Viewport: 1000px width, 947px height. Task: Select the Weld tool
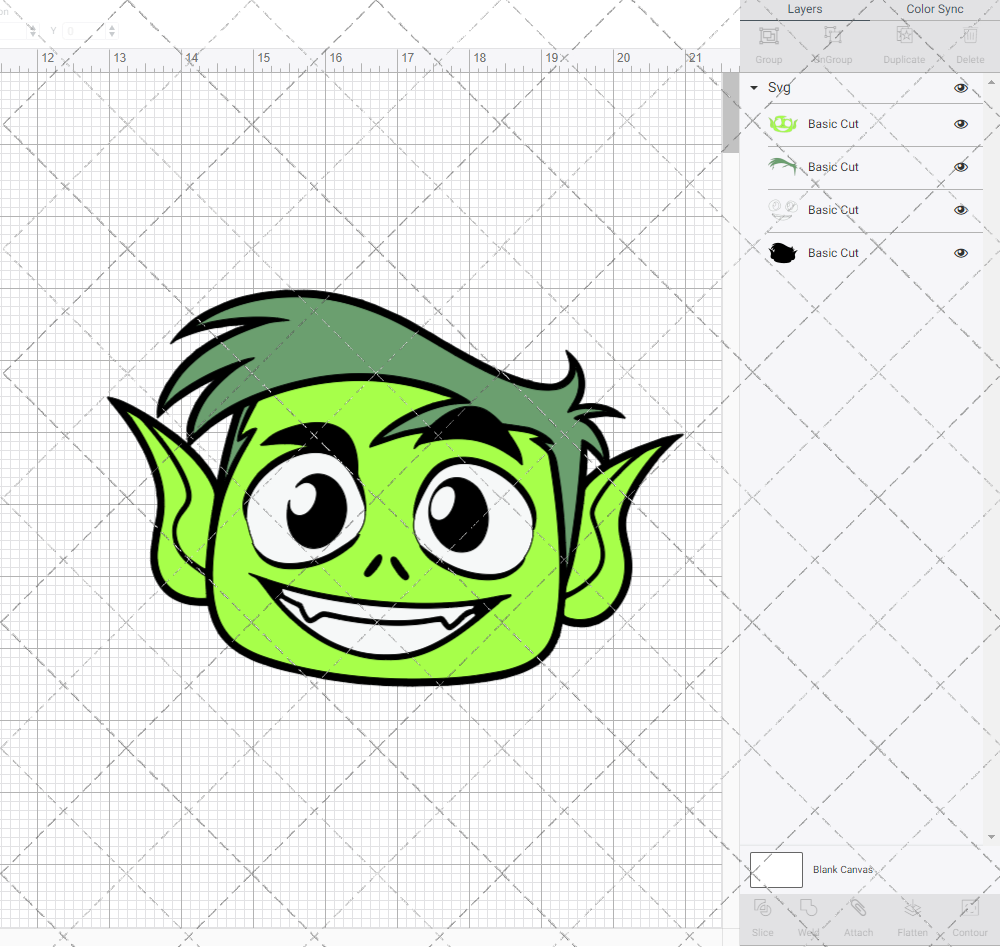click(808, 916)
